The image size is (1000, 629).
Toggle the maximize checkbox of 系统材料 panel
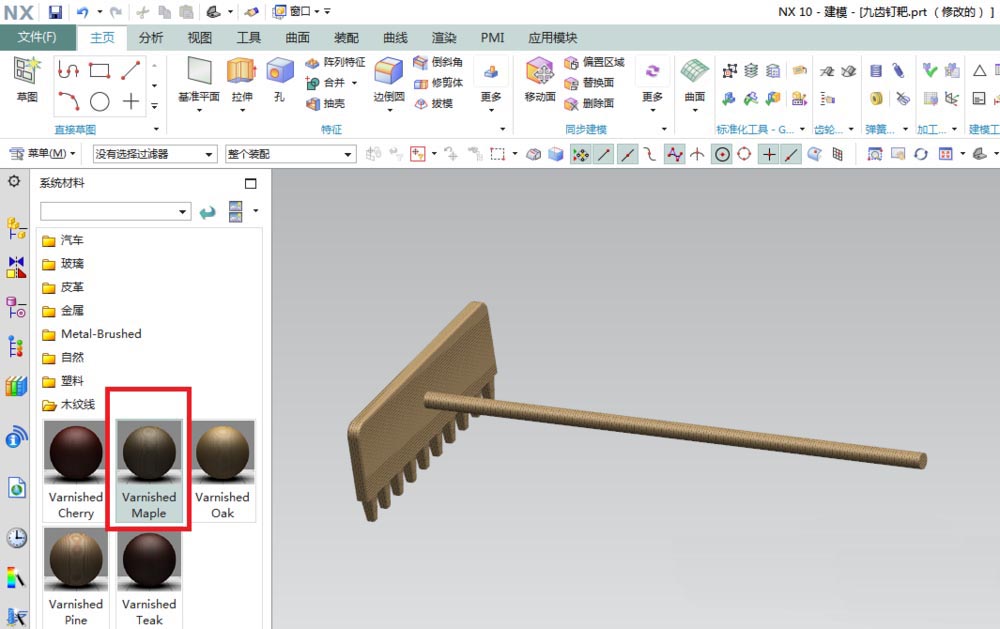click(250, 183)
